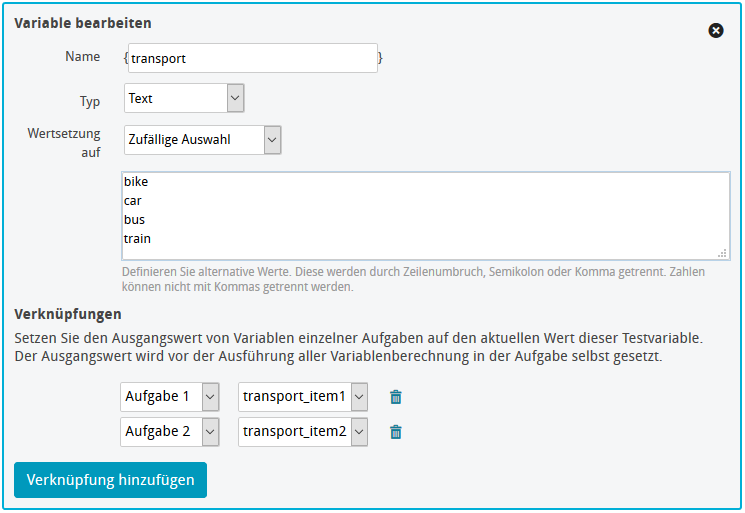
Task: Click the 'bus' entry in the textarea
Action: click(134, 220)
